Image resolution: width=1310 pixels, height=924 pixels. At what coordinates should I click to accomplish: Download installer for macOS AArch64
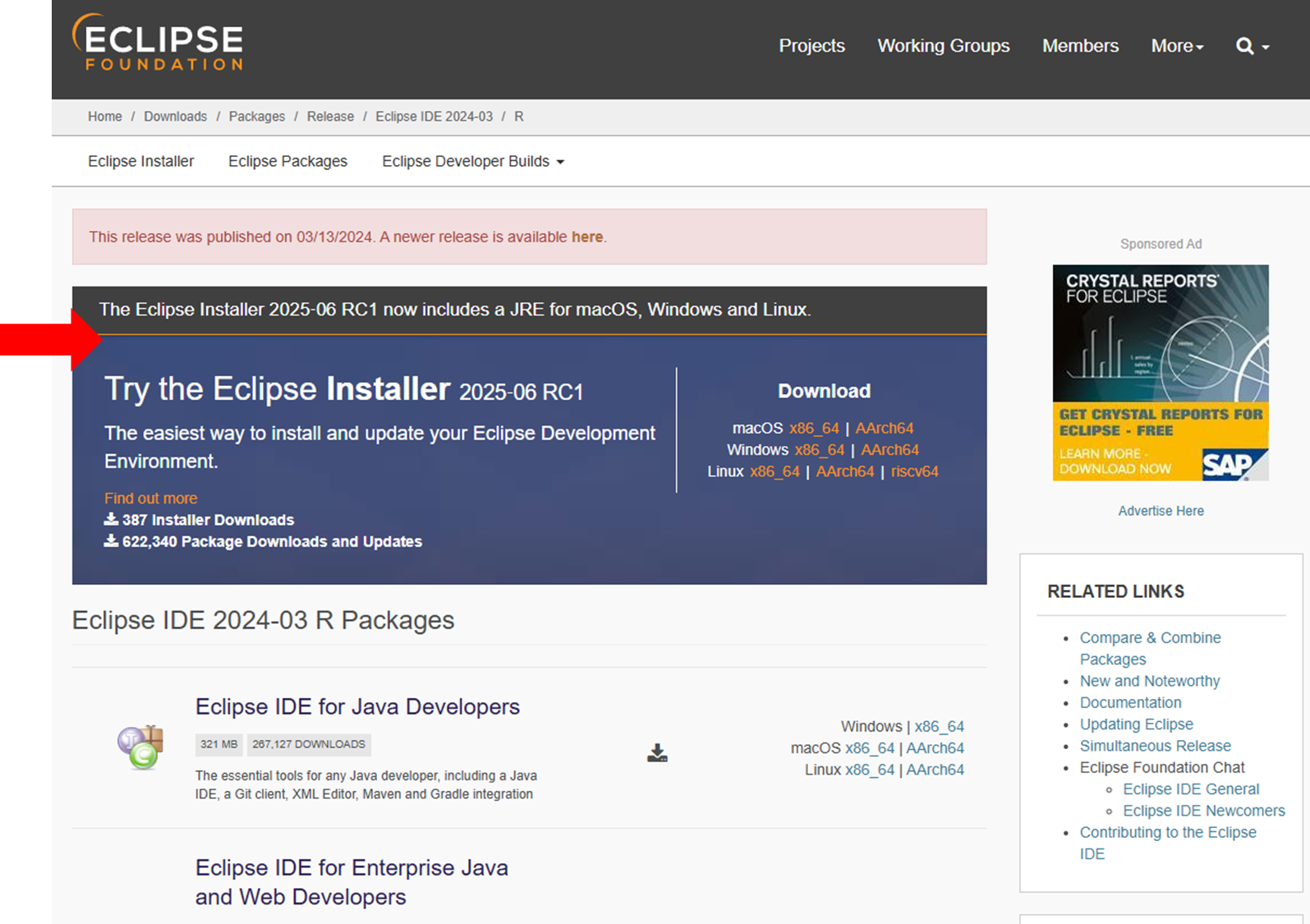tap(885, 428)
